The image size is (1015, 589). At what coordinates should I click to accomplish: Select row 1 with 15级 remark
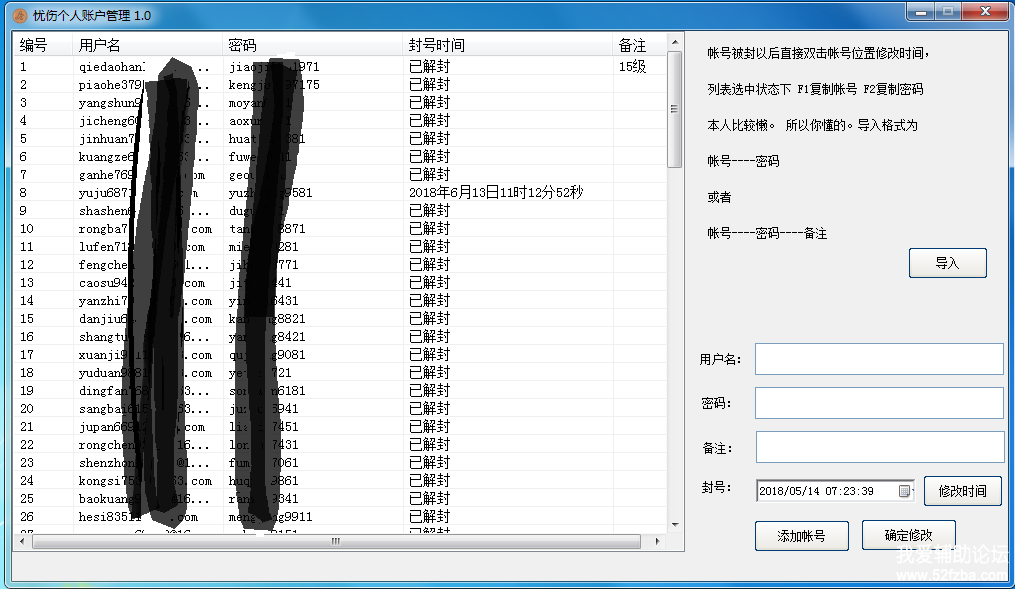340,67
